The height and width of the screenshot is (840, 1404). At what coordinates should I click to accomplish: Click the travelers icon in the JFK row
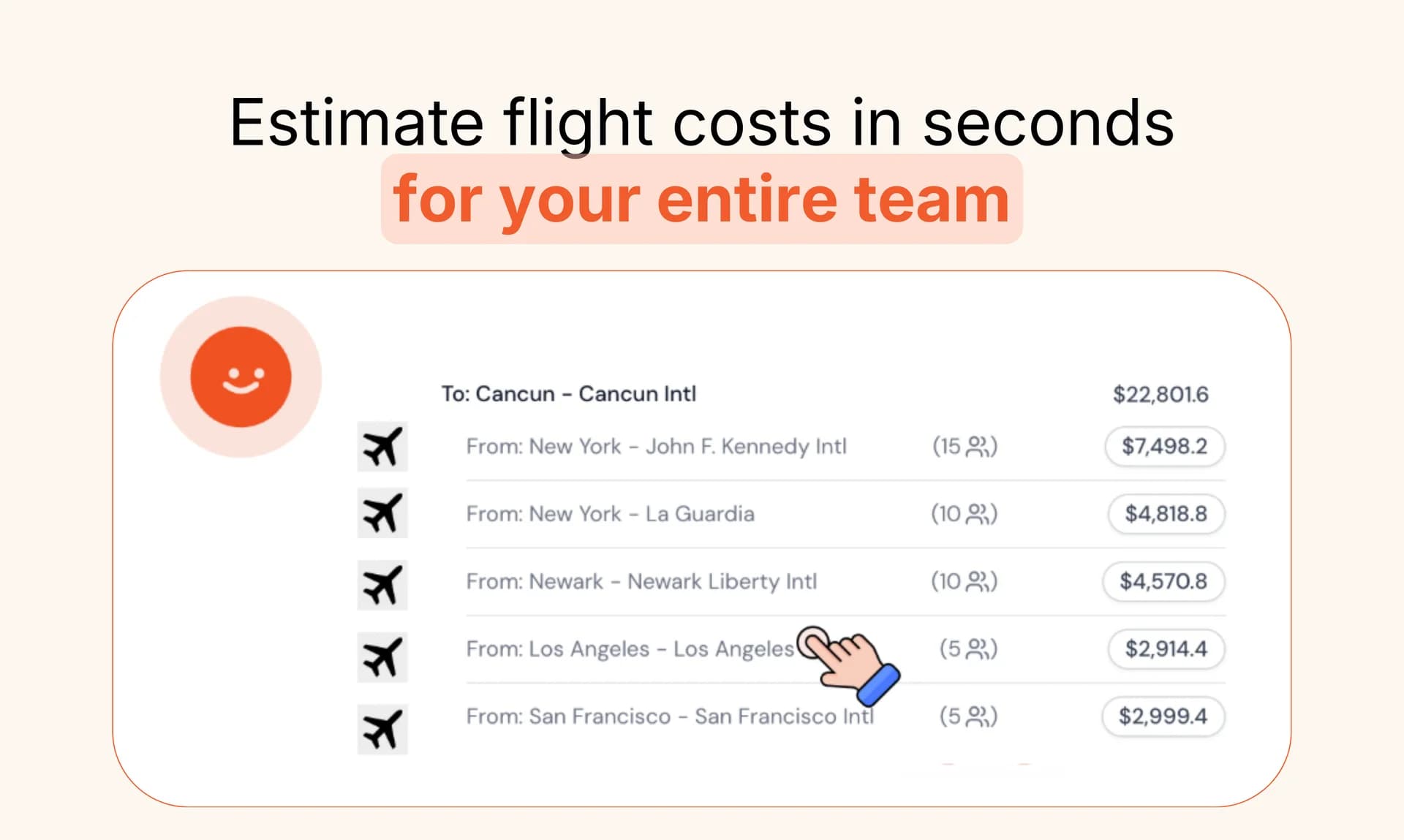pos(978,447)
